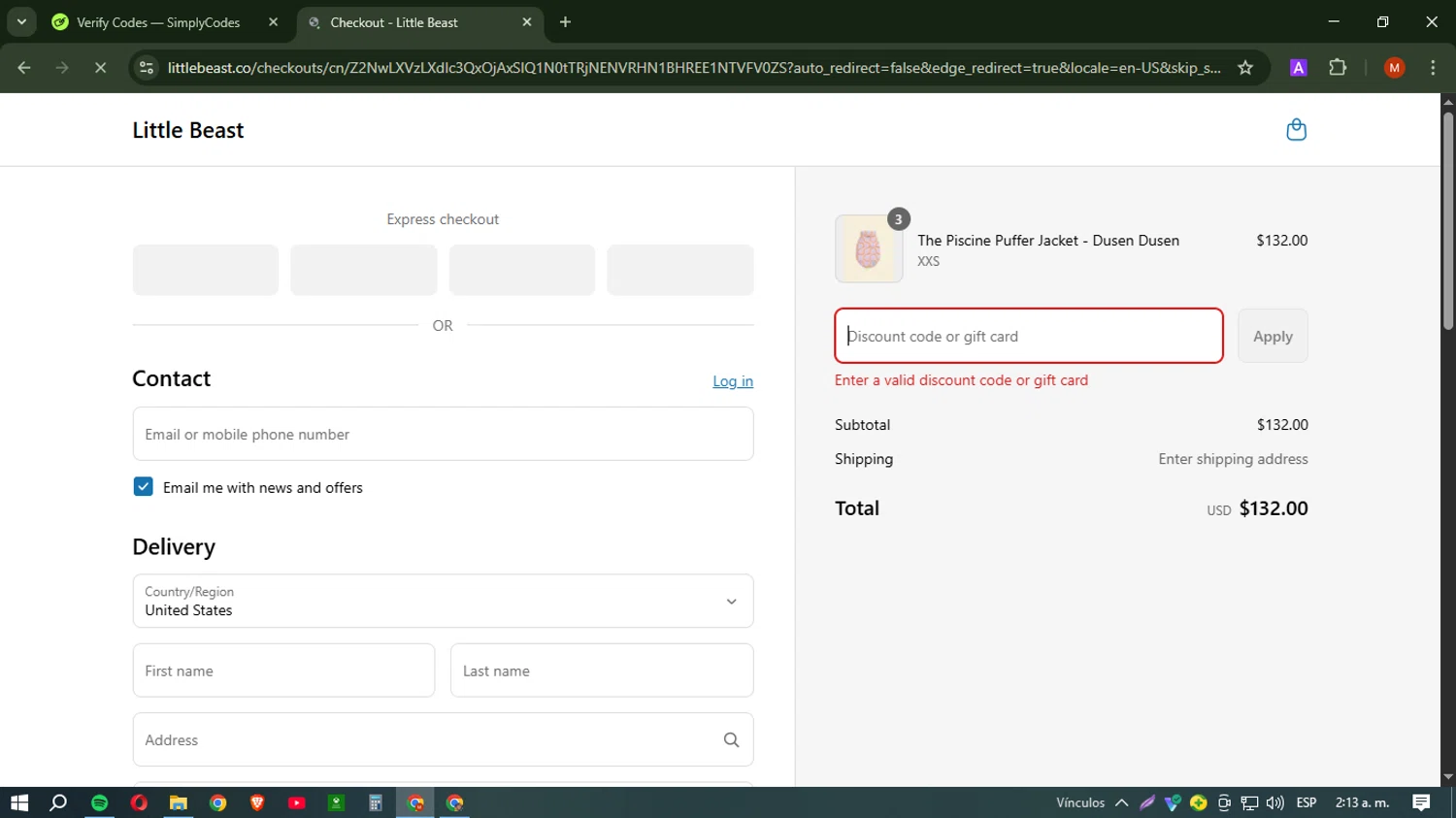Screen dimensions: 1456x818
Task: Click the Vínculos taskbar toolbar label
Action: [1080, 802]
